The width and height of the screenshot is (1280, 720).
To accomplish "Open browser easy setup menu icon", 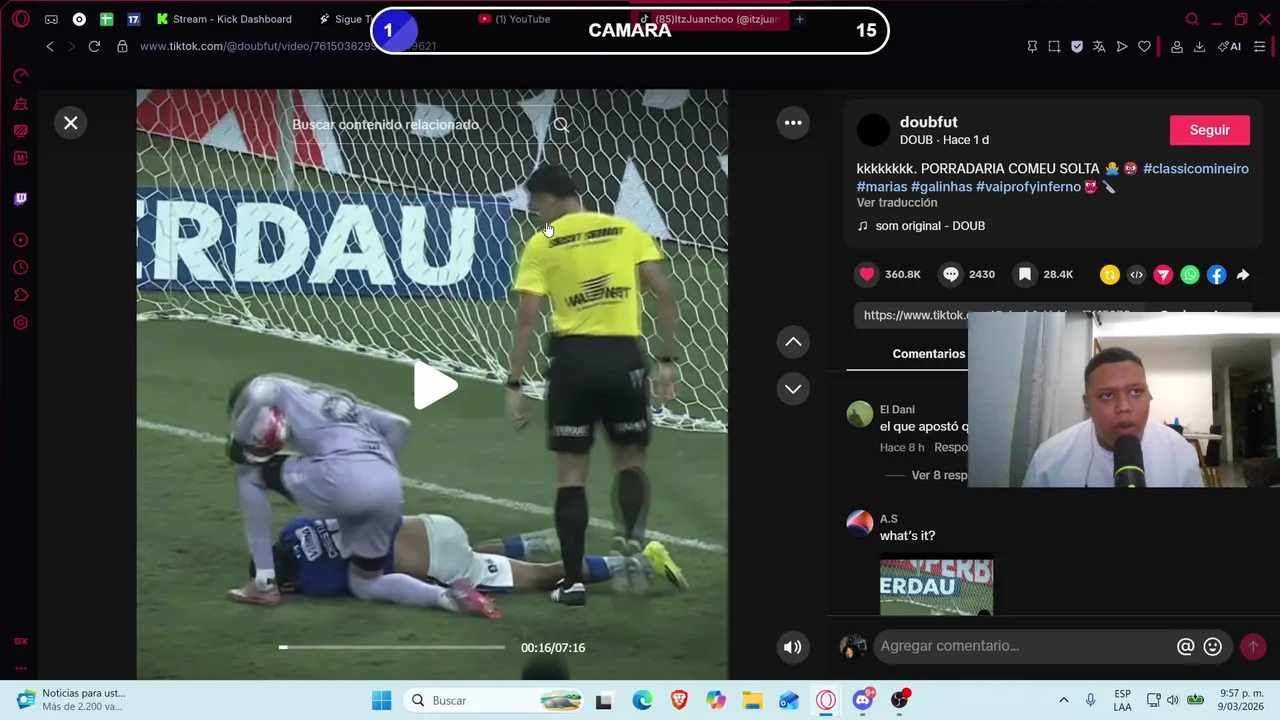I will point(1259,46).
